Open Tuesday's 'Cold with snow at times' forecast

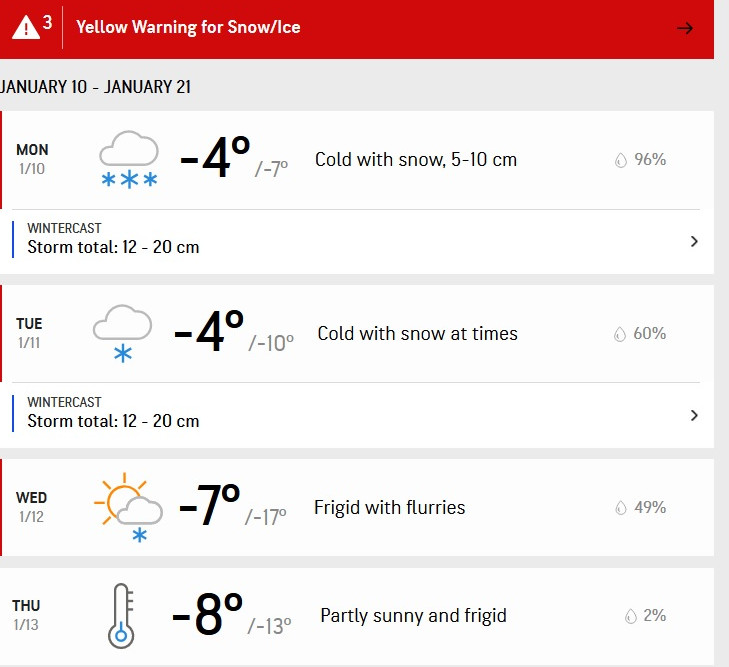click(x=417, y=334)
